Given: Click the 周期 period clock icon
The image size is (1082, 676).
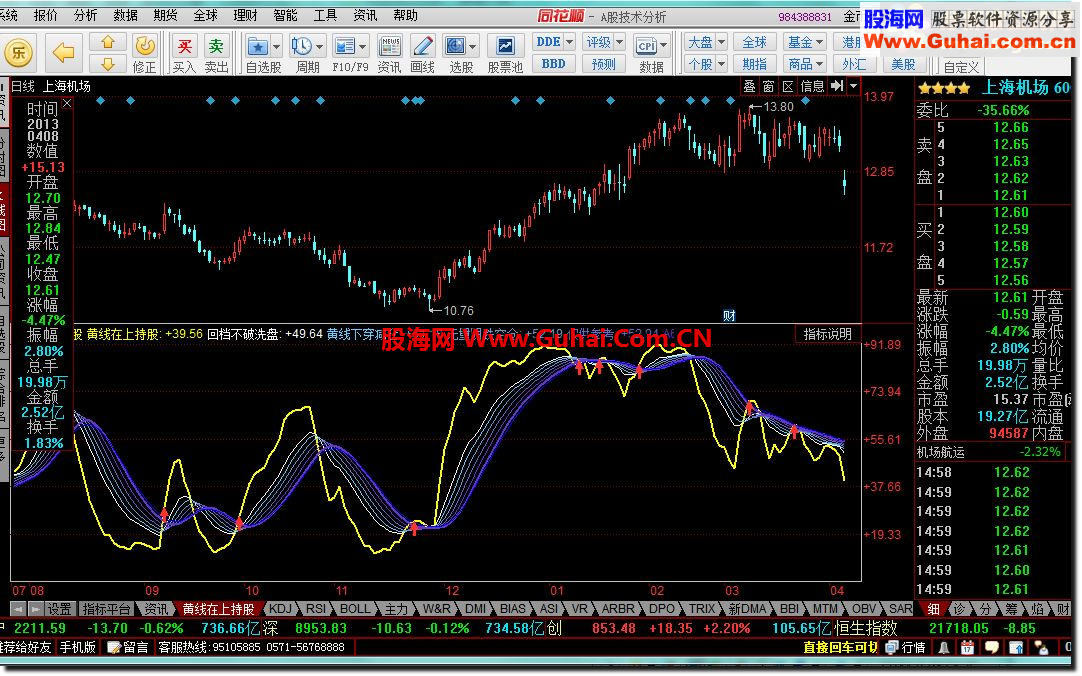Looking at the screenshot, I should pyautogui.click(x=301, y=47).
